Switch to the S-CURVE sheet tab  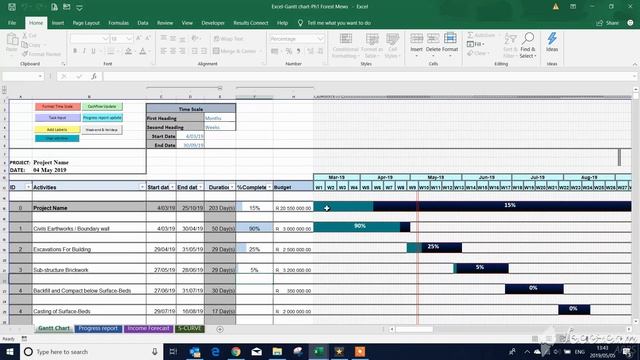click(190, 329)
